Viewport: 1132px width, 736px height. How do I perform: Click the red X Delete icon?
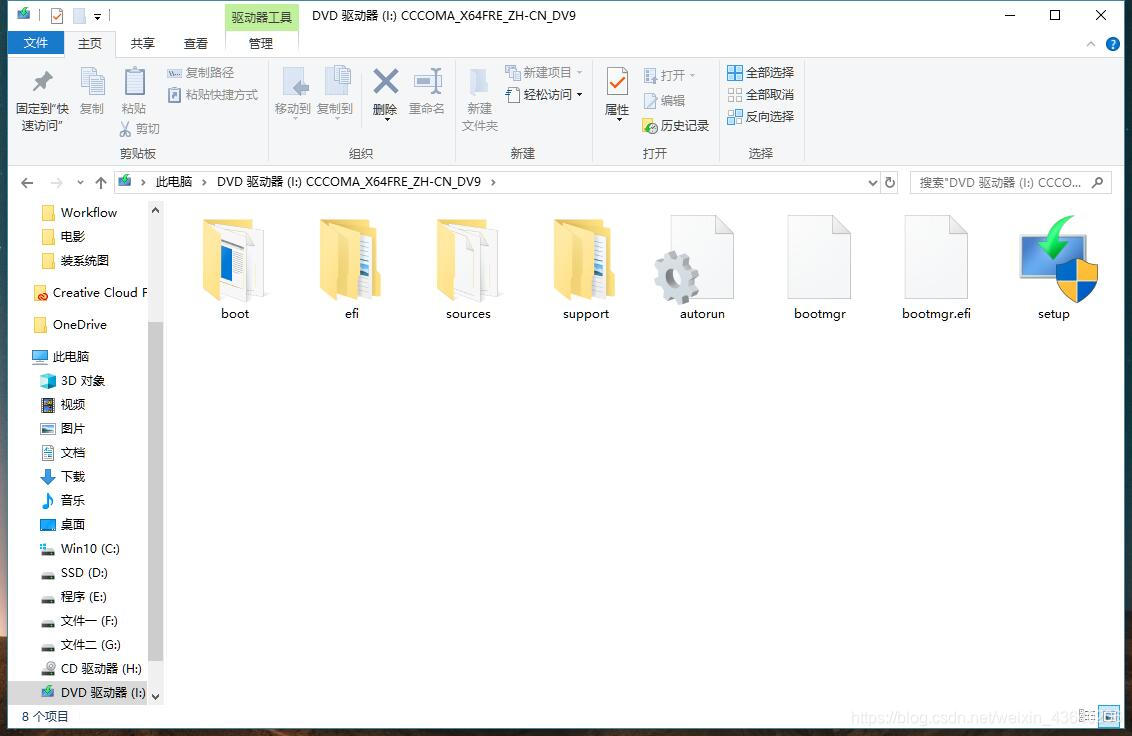386,82
